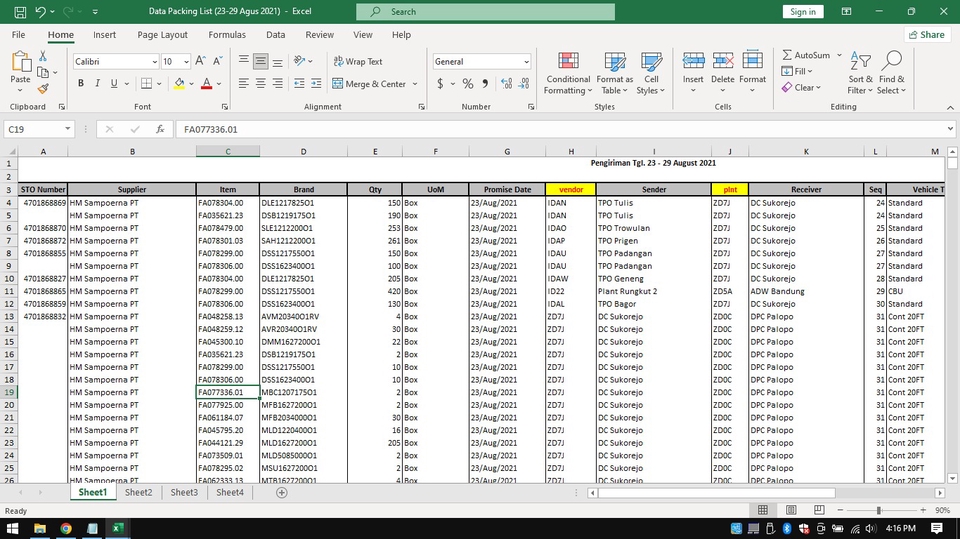Click the Format Painter brush icon
This screenshot has width=960, height=539.
[x=43, y=89]
